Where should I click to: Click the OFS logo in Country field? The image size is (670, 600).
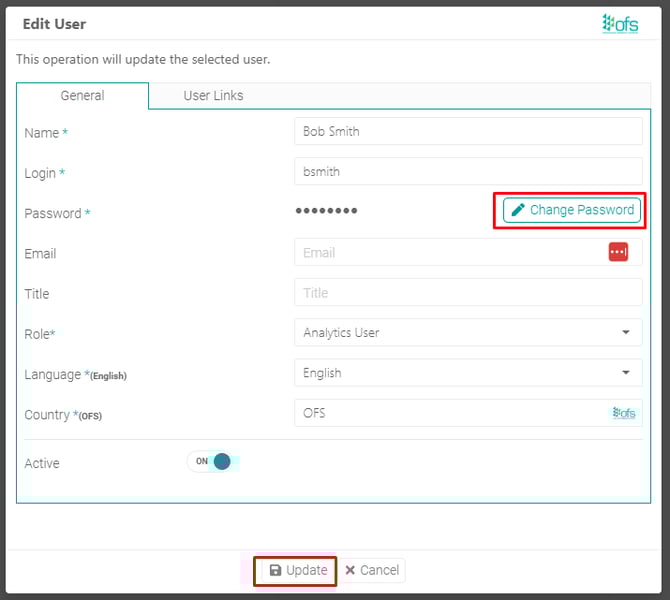click(624, 413)
